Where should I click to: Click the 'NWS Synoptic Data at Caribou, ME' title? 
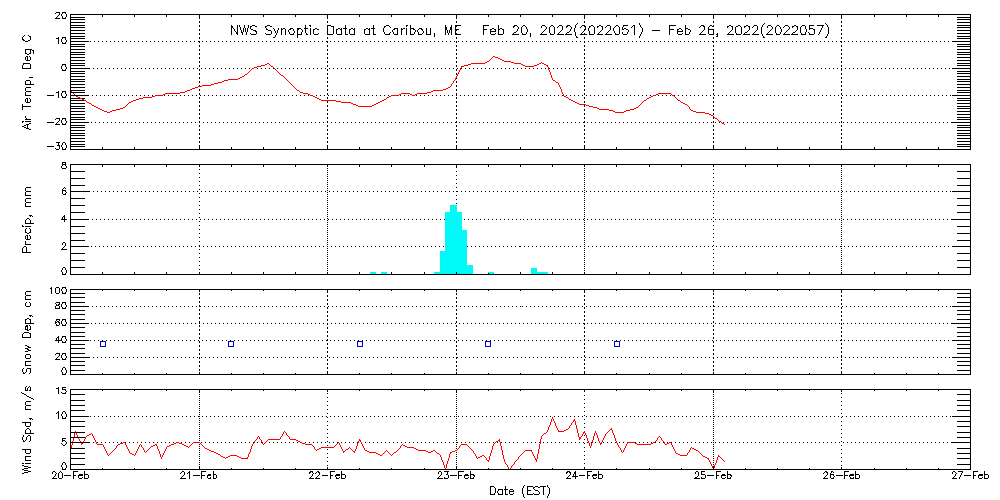pyautogui.click(x=346, y=31)
